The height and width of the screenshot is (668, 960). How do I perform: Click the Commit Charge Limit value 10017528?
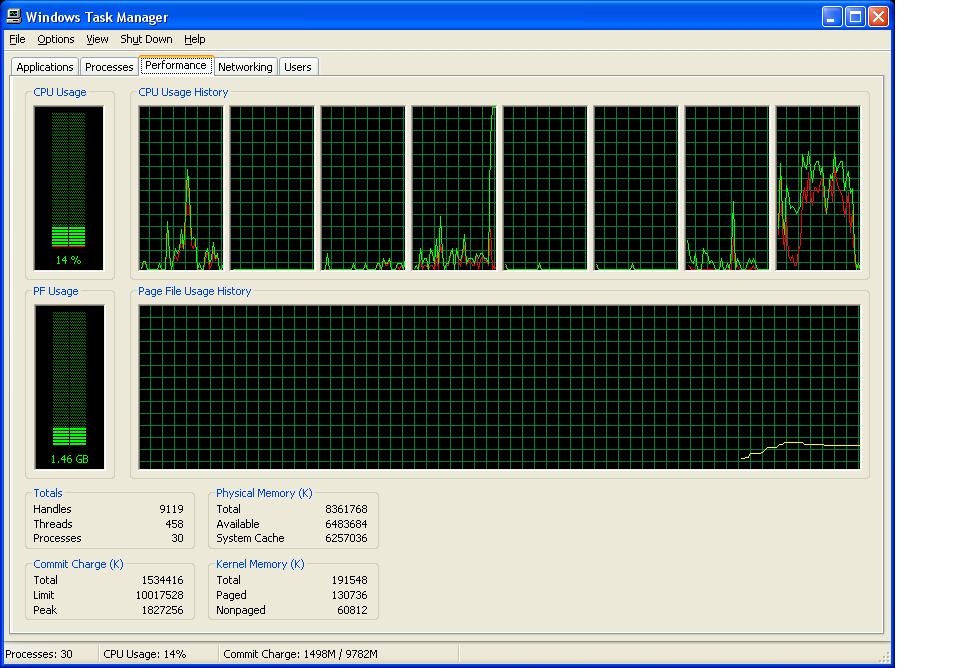point(159,595)
